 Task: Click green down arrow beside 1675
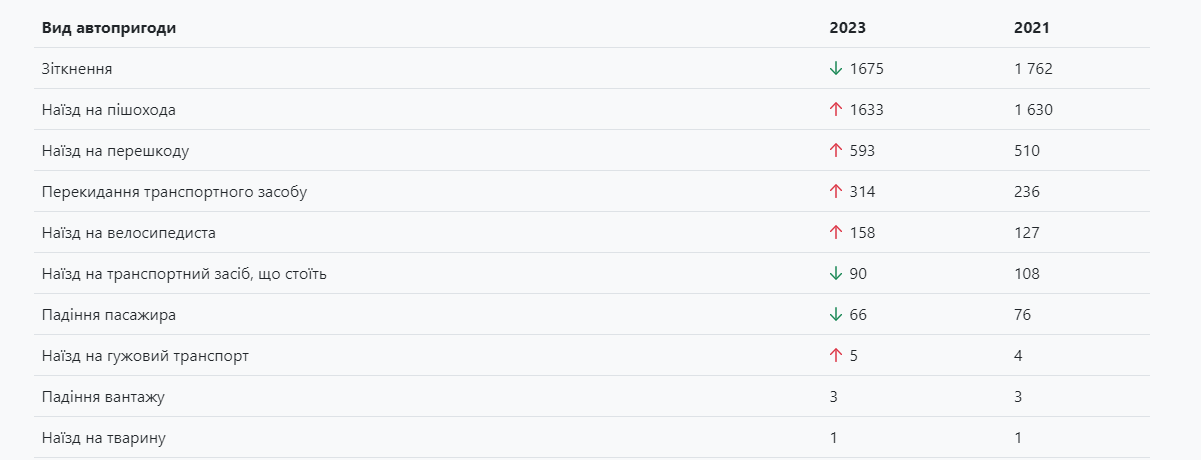(836, 69)
